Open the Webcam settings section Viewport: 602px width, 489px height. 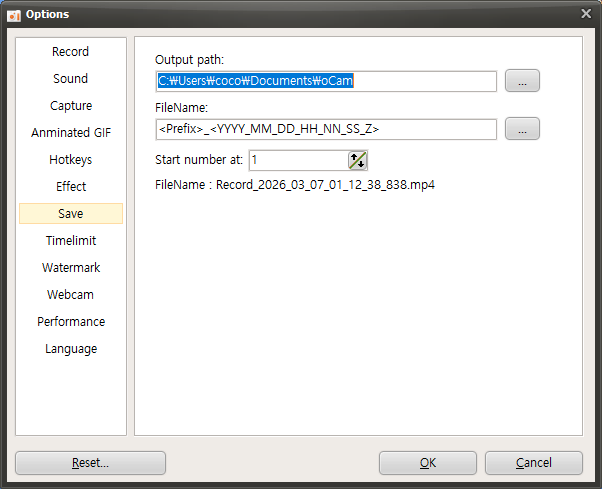click(x=71, y=295)
